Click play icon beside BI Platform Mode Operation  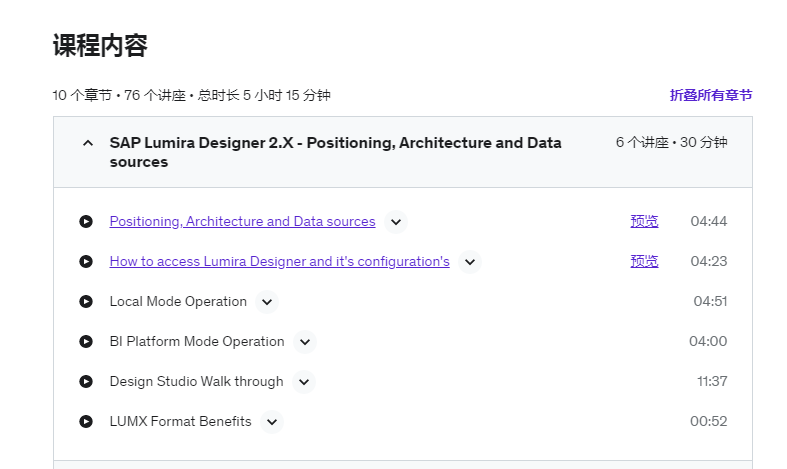[86, 341]
